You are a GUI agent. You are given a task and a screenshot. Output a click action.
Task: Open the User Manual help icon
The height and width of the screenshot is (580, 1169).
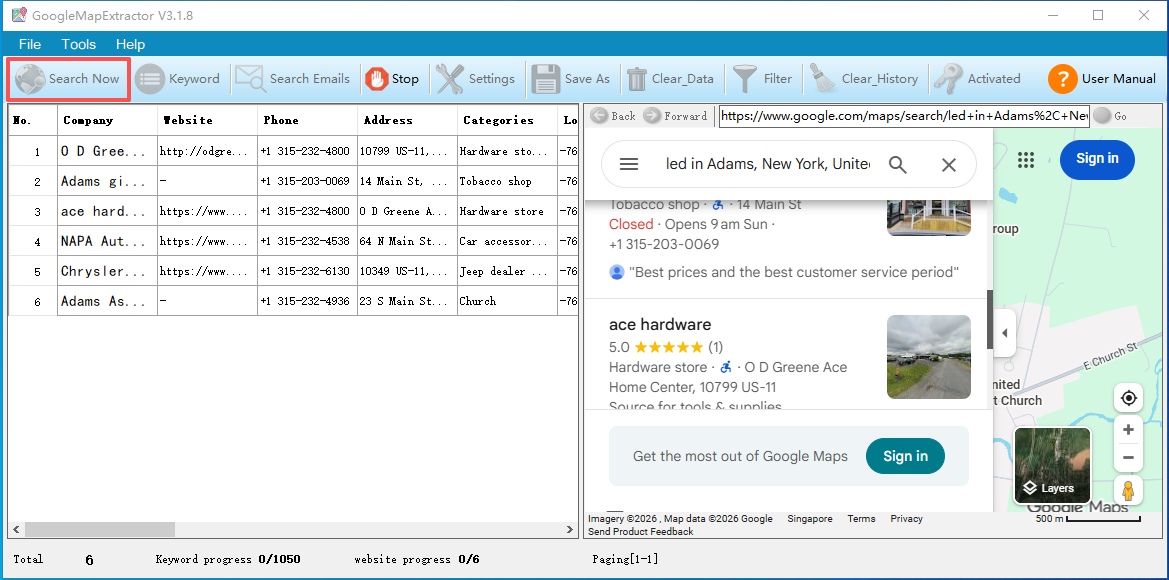(x=1062, y=79)
